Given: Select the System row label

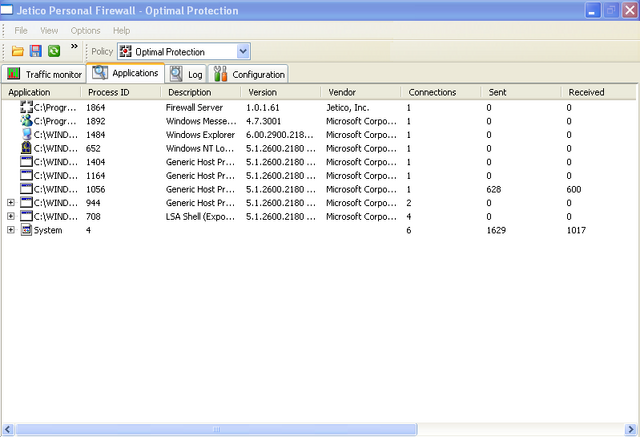Looking at the screenshot, I should [x=48, y=230].
